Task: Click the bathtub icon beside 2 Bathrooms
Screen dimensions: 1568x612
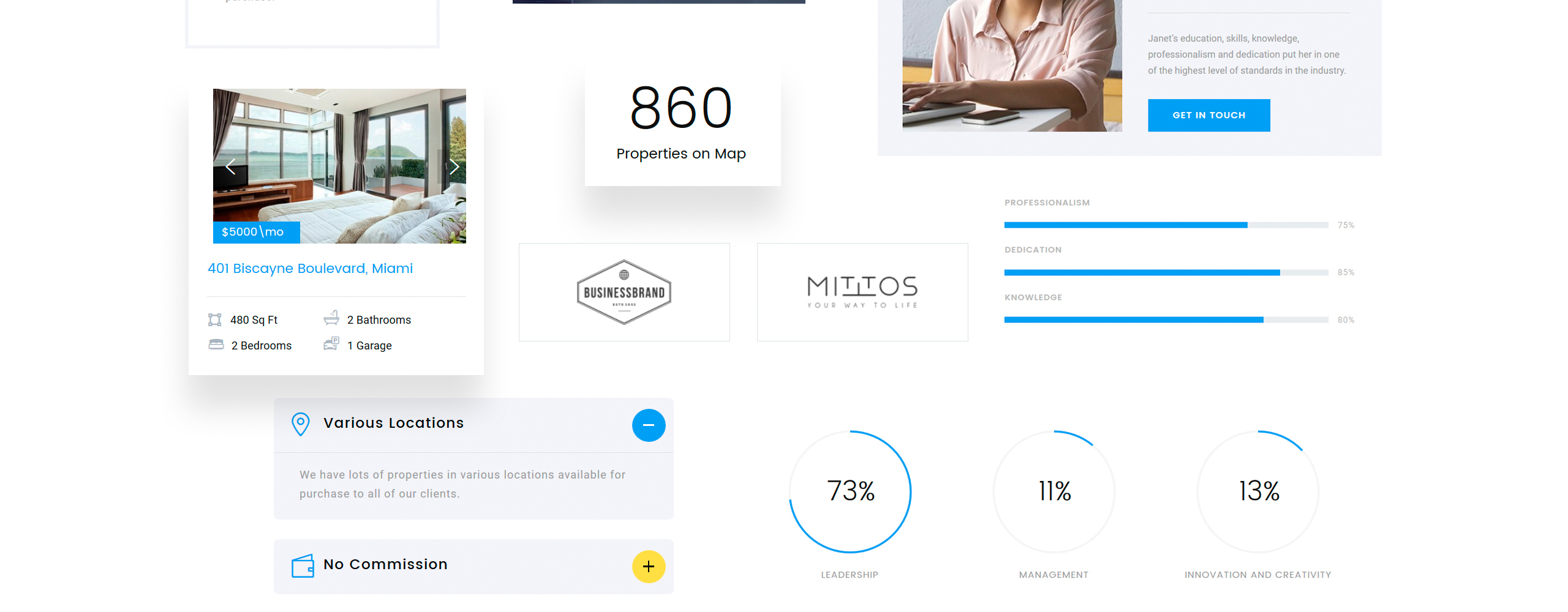Action: (x=331, y=318)
